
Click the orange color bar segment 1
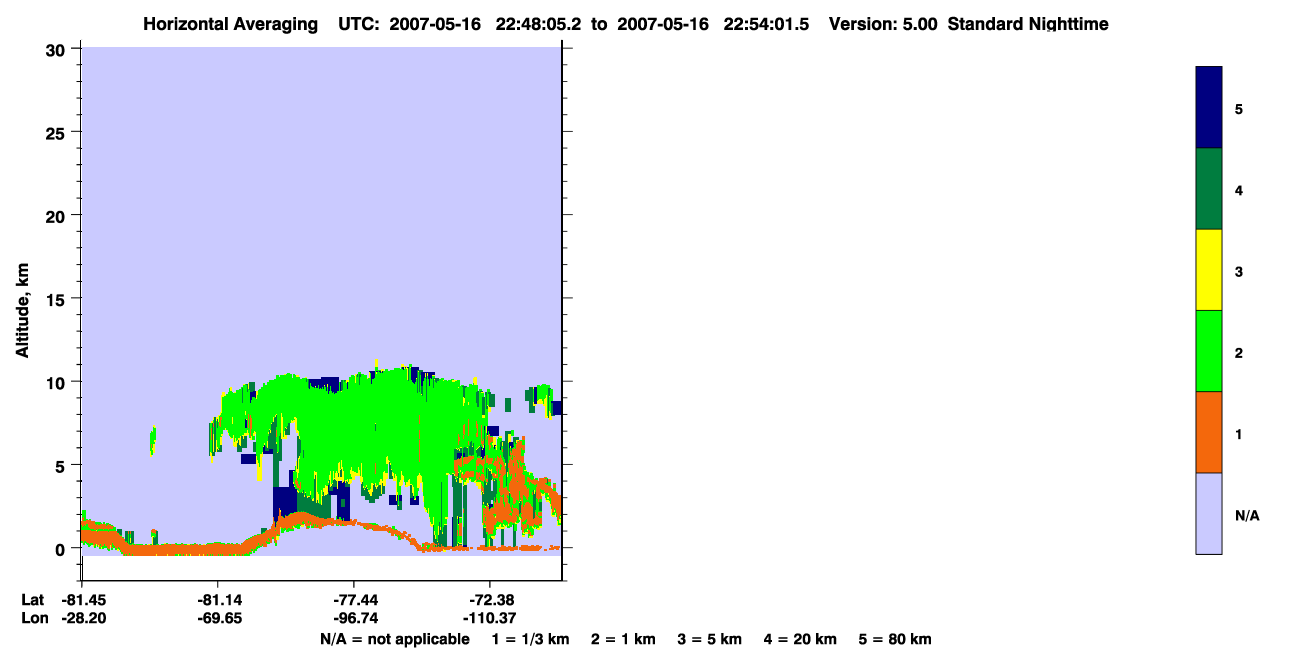pos(1209,432)
